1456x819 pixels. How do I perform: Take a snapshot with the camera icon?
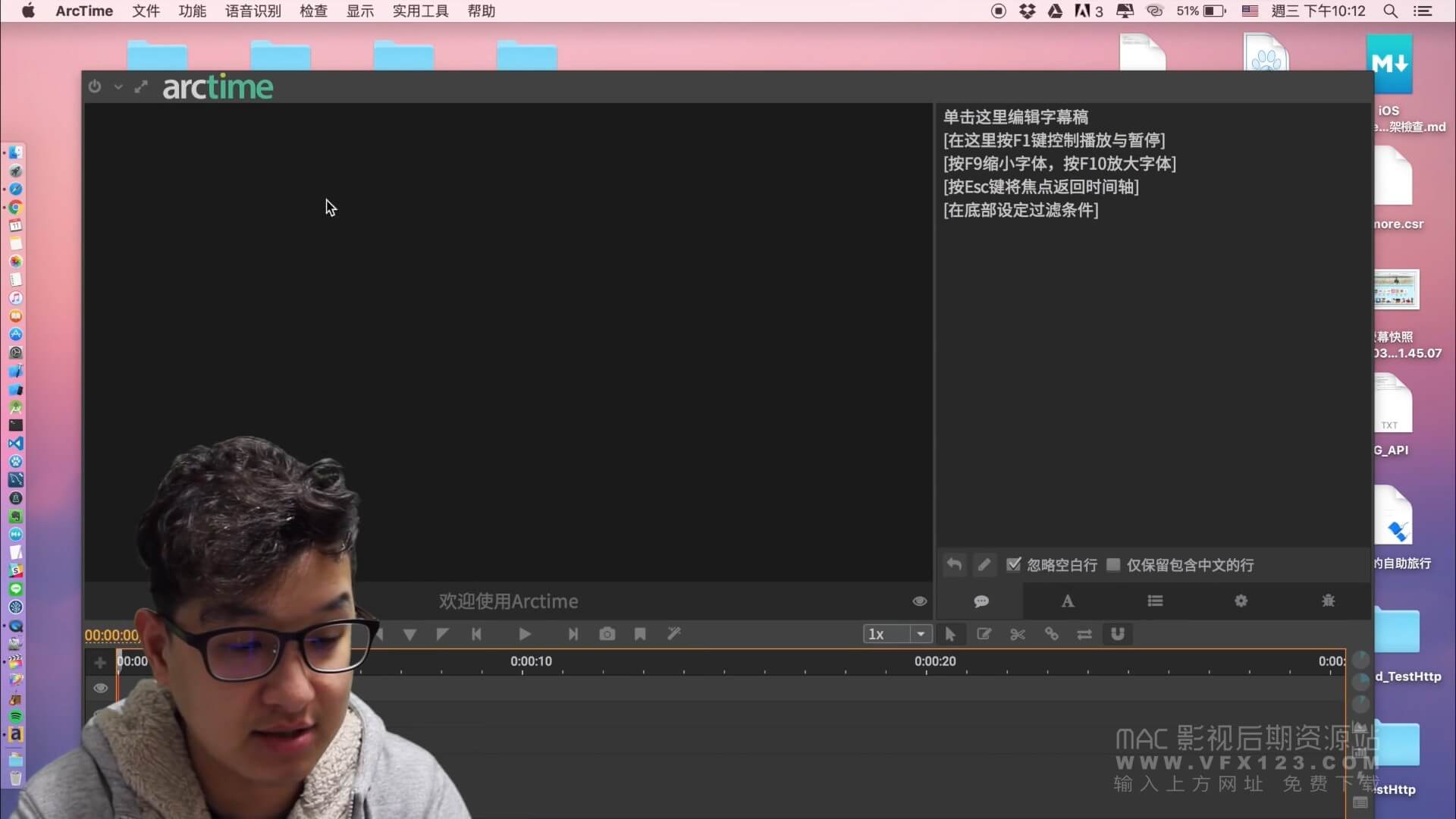click(x=607, y=634)
